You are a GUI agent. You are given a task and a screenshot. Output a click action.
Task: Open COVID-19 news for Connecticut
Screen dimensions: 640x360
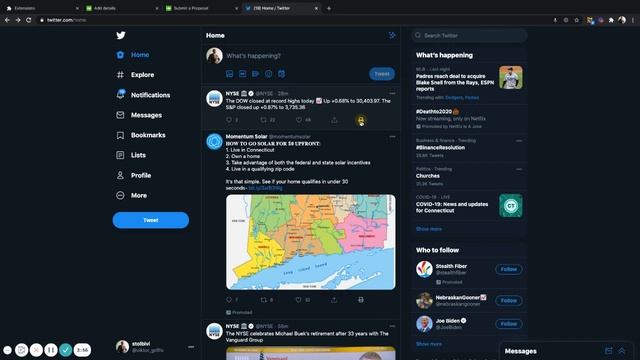(x=469, y=205)
